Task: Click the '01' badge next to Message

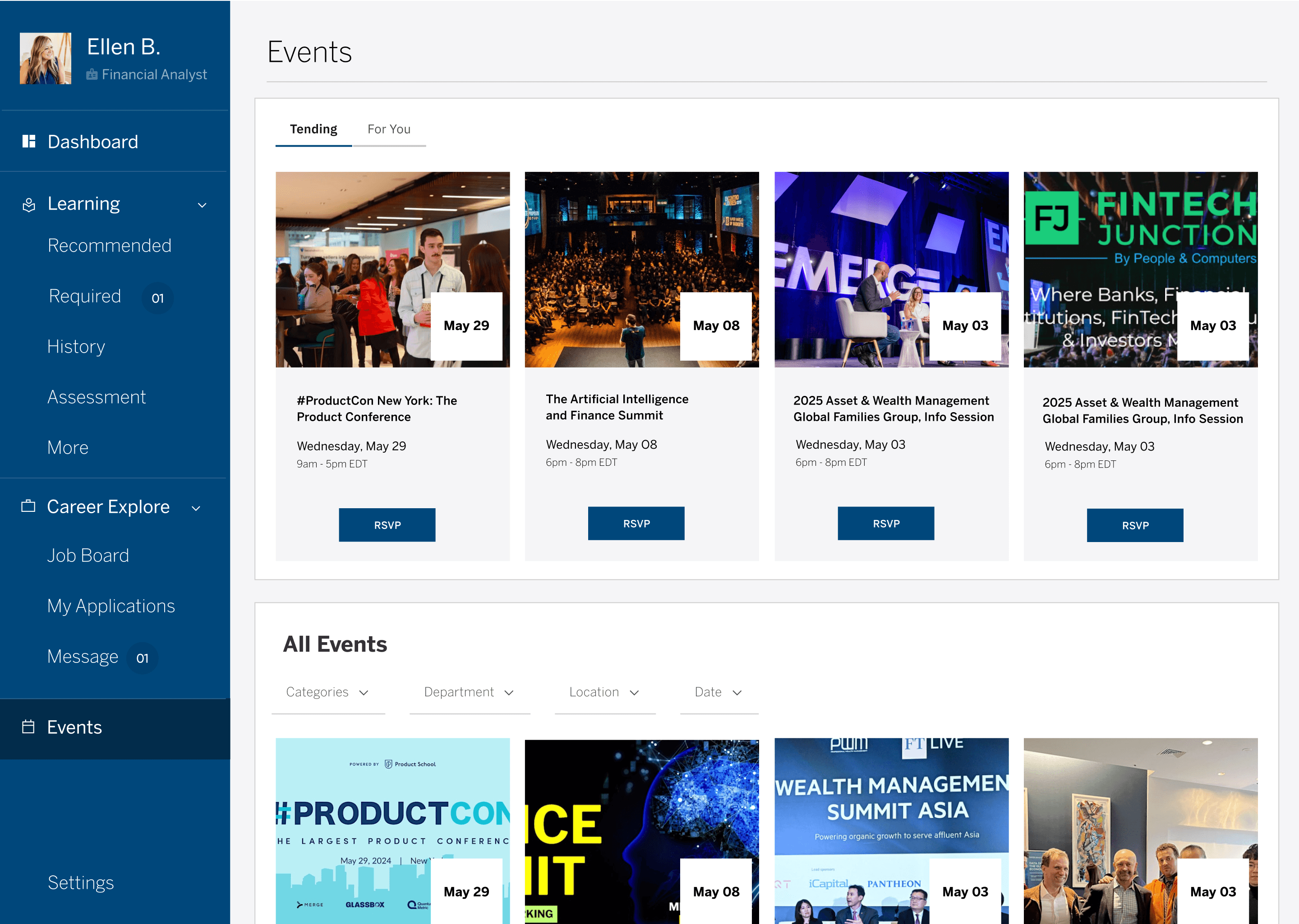Action: click(x=142, y=658)
